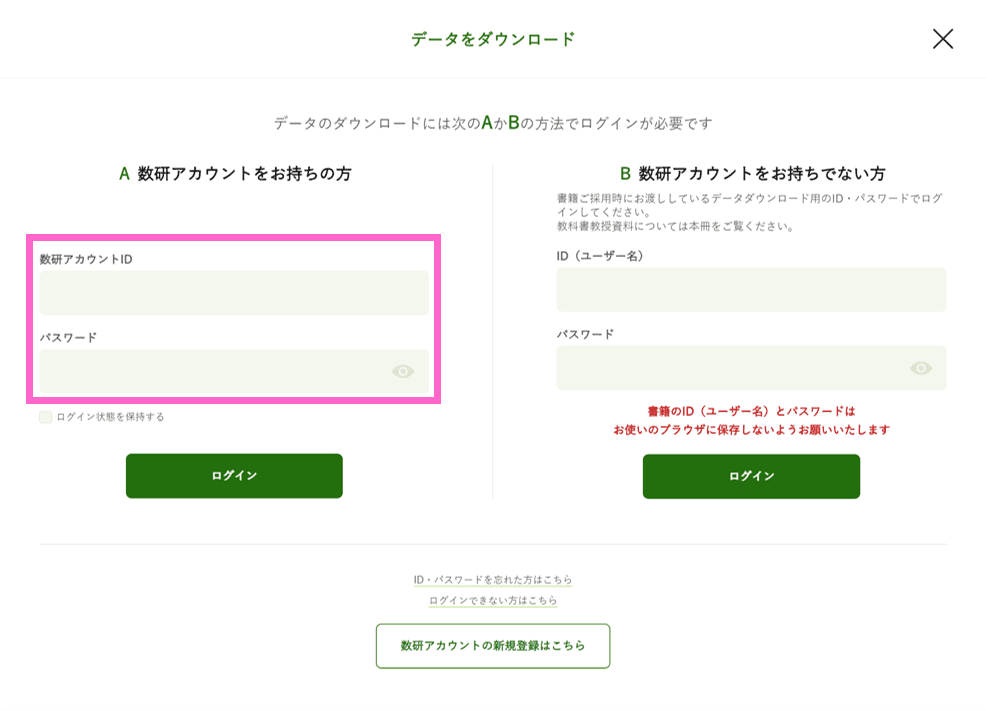Click the red browser-save warning text

751,420
